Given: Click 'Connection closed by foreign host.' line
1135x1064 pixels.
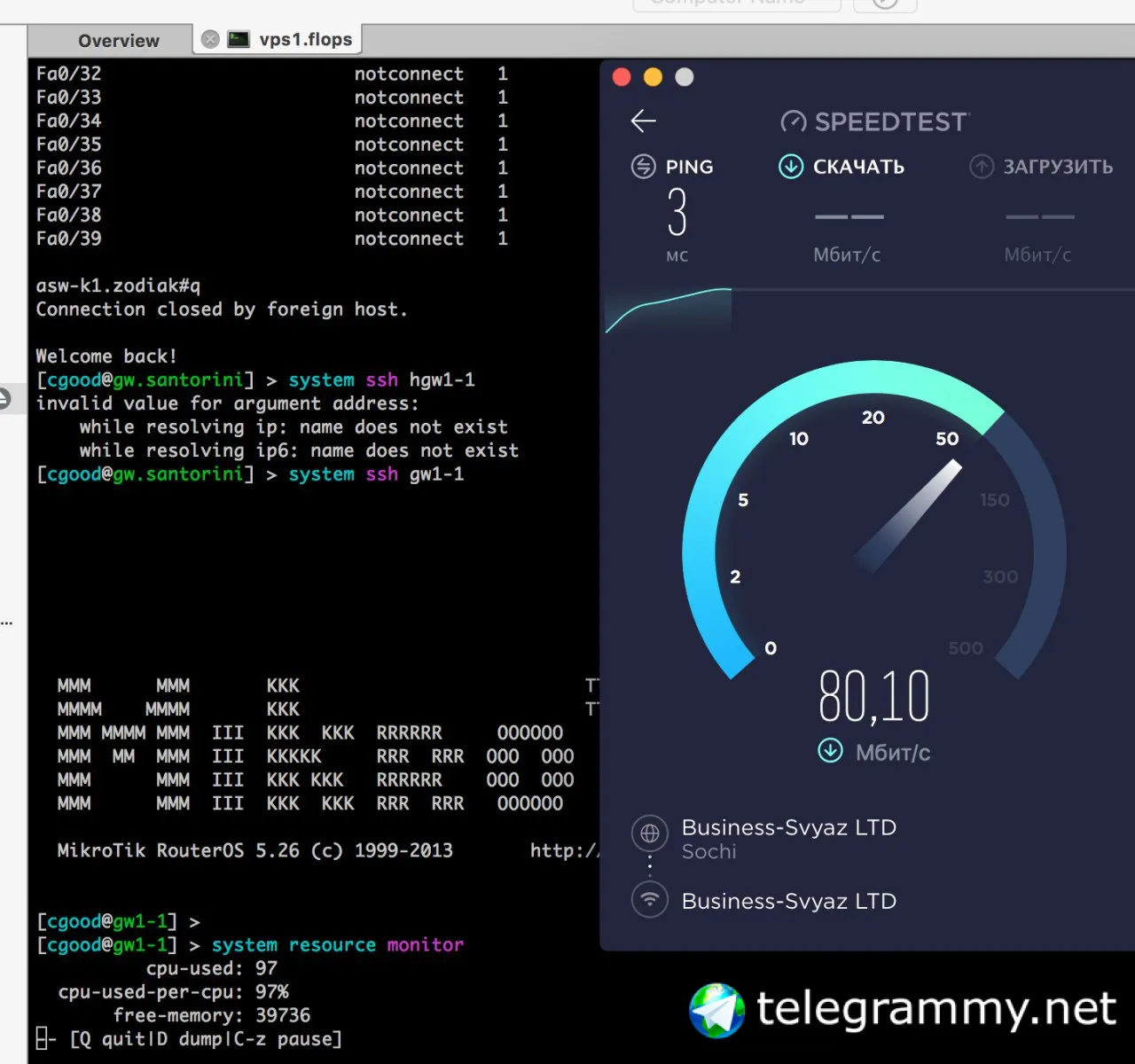Looking at the screenshot, I should [222, 309].
